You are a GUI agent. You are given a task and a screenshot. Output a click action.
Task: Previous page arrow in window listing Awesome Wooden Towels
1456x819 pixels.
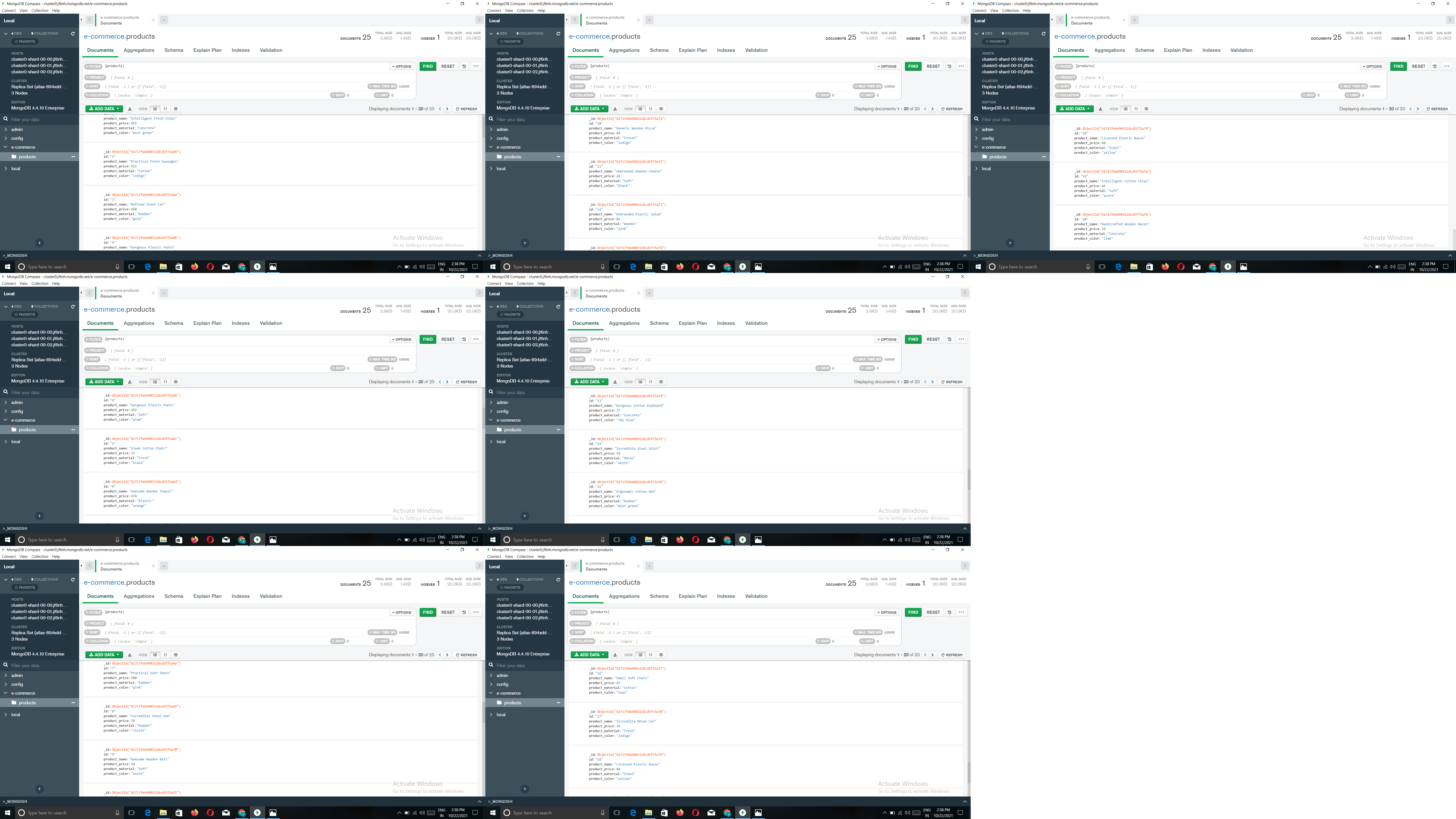point(440,382)
